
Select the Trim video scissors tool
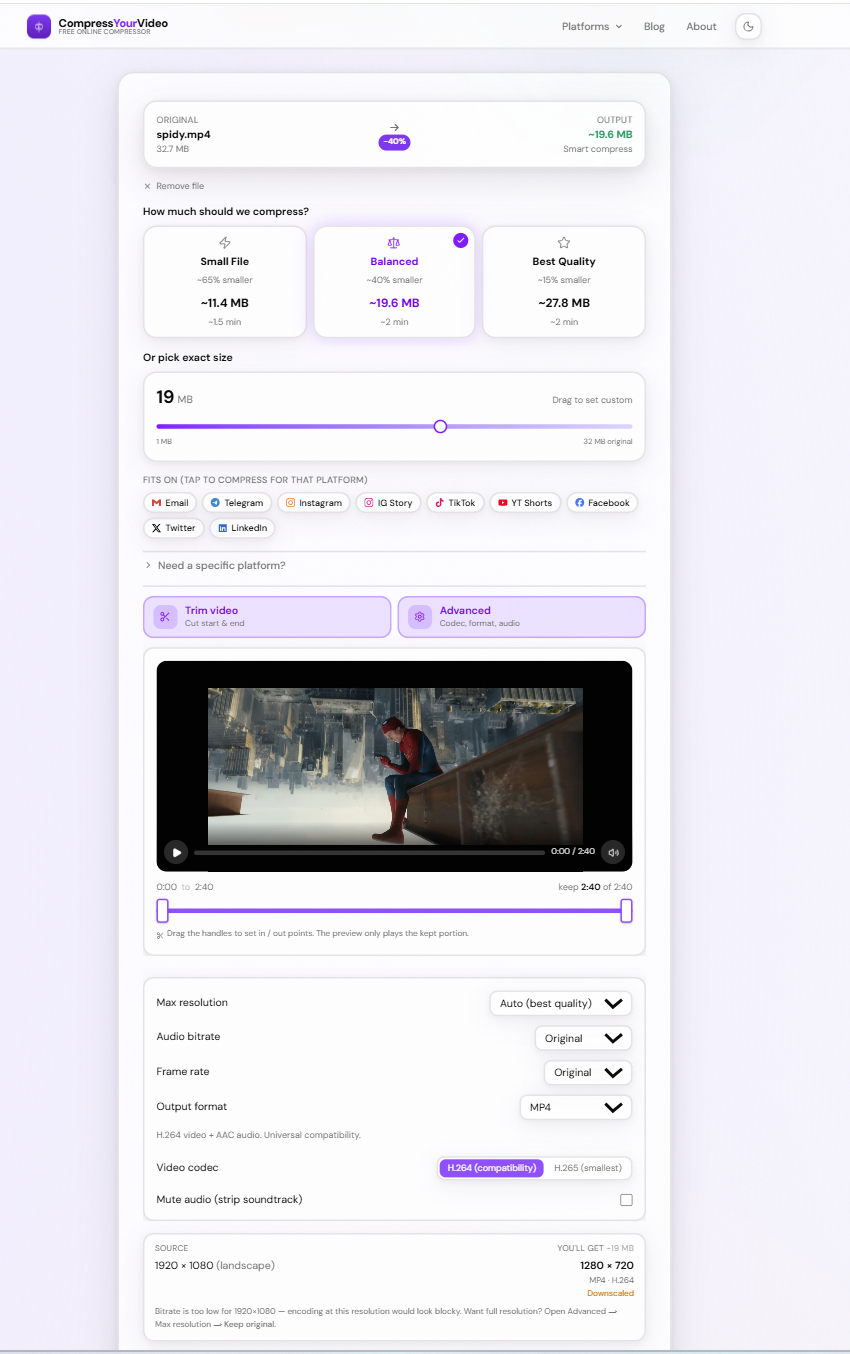coord(164,617)
